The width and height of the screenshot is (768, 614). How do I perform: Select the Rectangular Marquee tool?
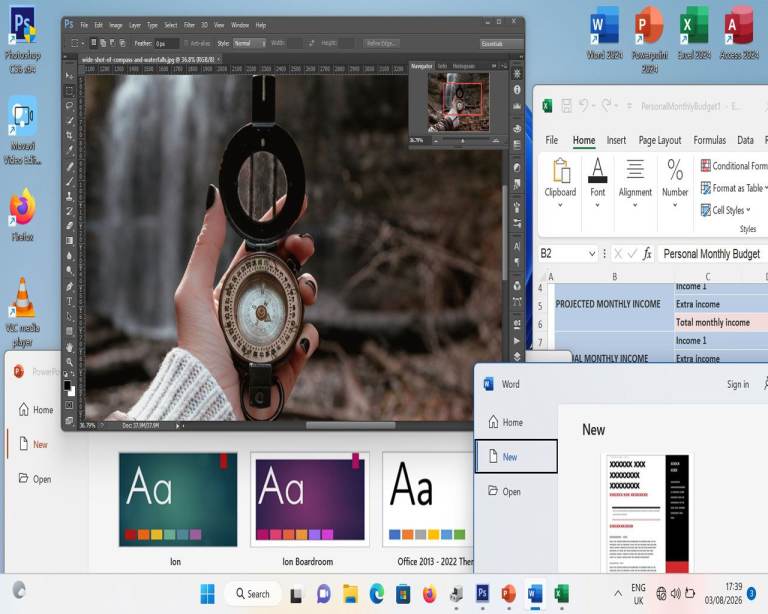click(70, 91)
